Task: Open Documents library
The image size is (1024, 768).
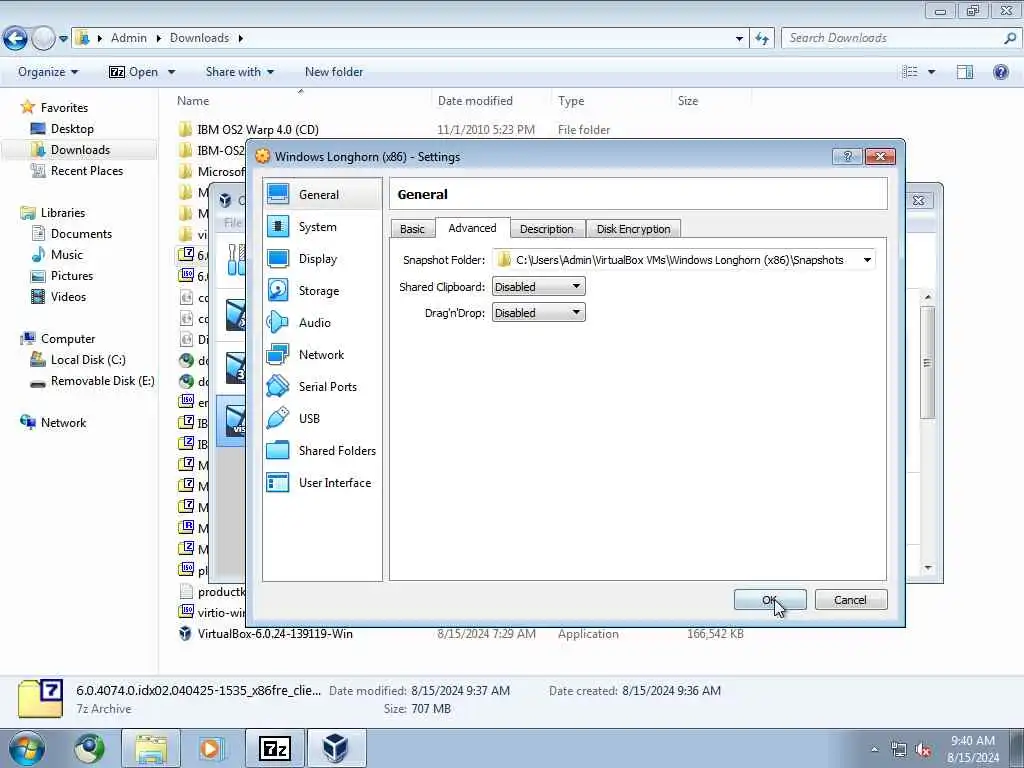Action: [x=81, y=234]
